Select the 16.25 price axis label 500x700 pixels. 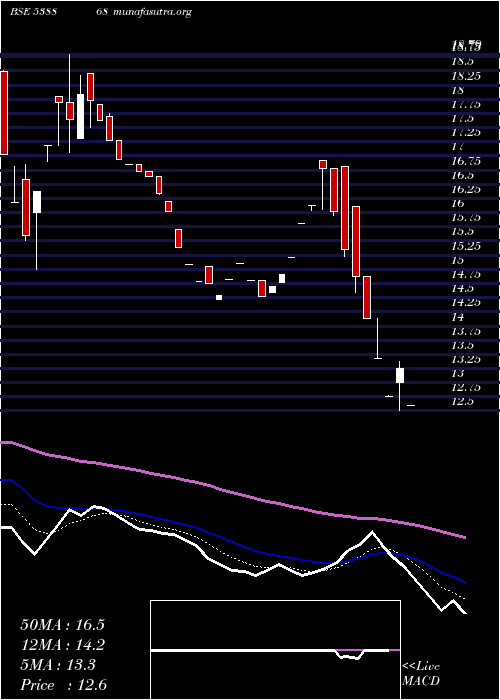(x=466, y=189)
